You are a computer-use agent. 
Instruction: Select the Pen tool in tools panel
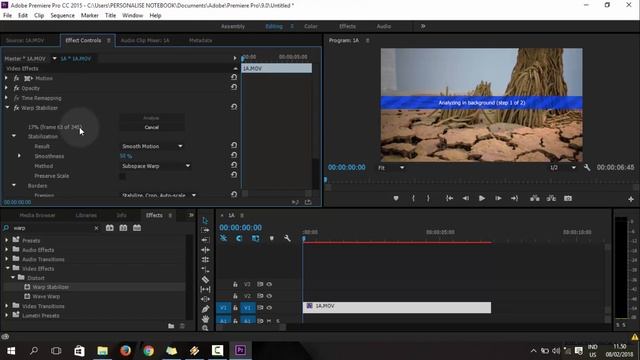pos(205,309)
